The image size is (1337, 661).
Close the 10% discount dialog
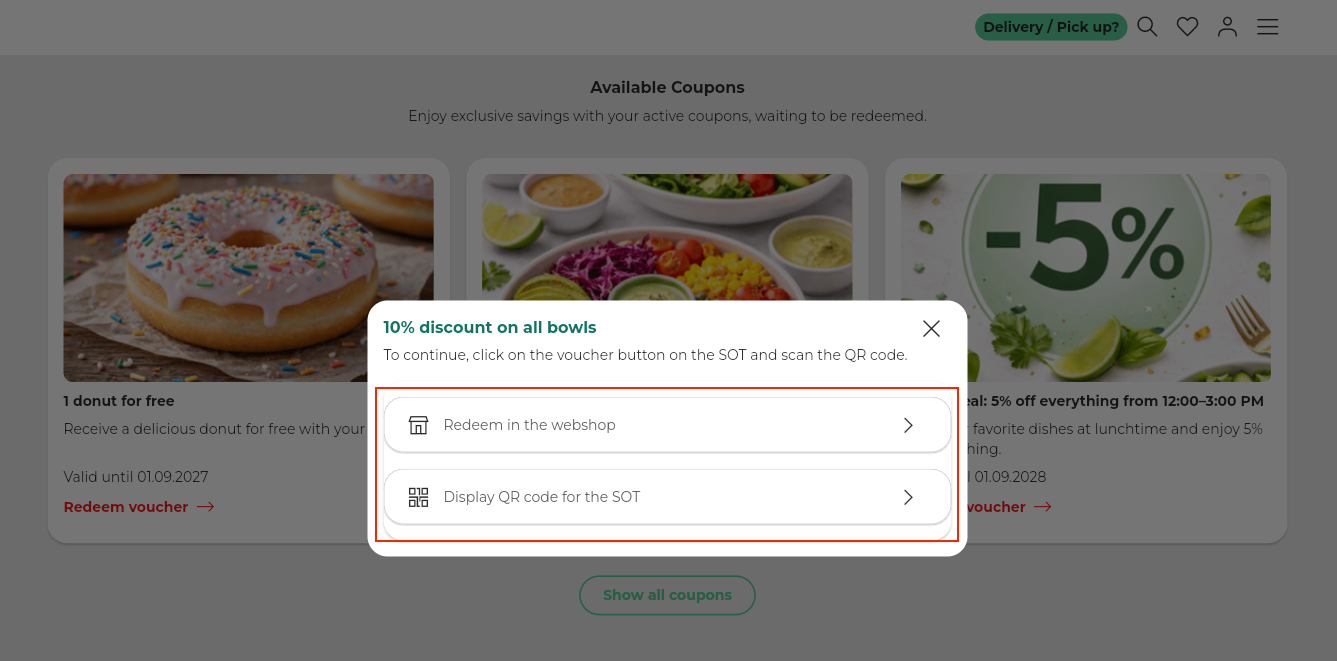coord(931,328)
